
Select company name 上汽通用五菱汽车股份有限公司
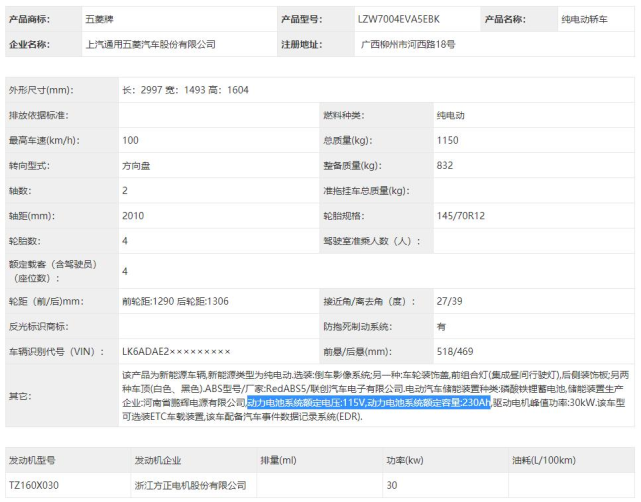[150, 45]
